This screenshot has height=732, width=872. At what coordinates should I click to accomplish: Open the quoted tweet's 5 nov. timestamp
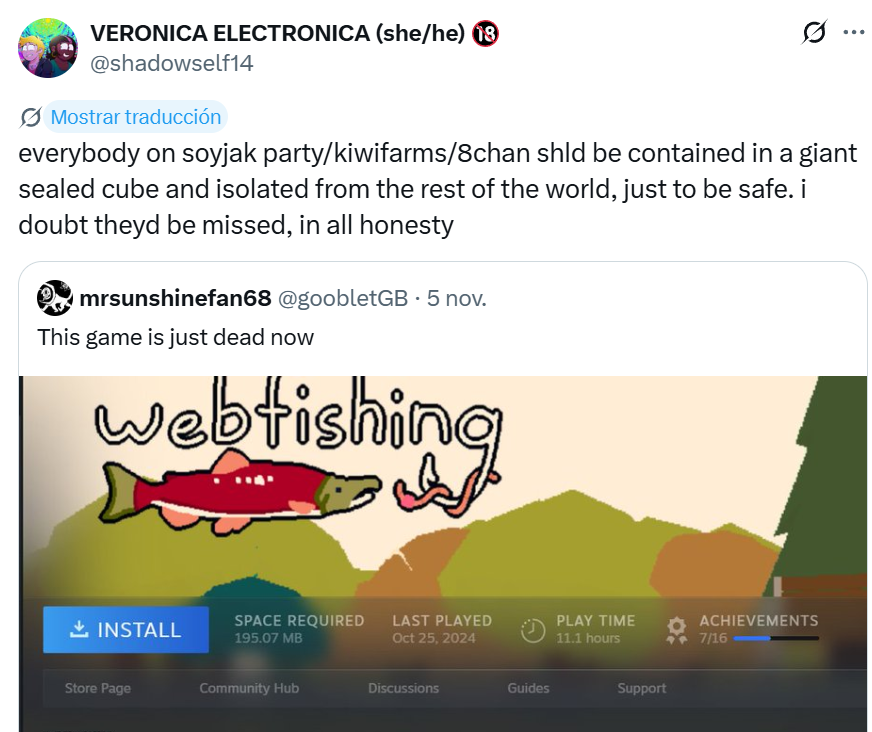coord(457,299)
